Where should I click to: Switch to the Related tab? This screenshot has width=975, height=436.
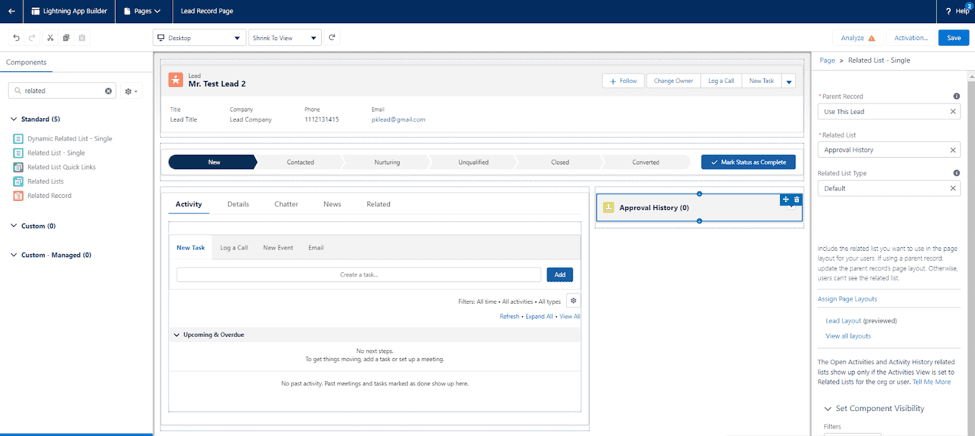[378, 204]
